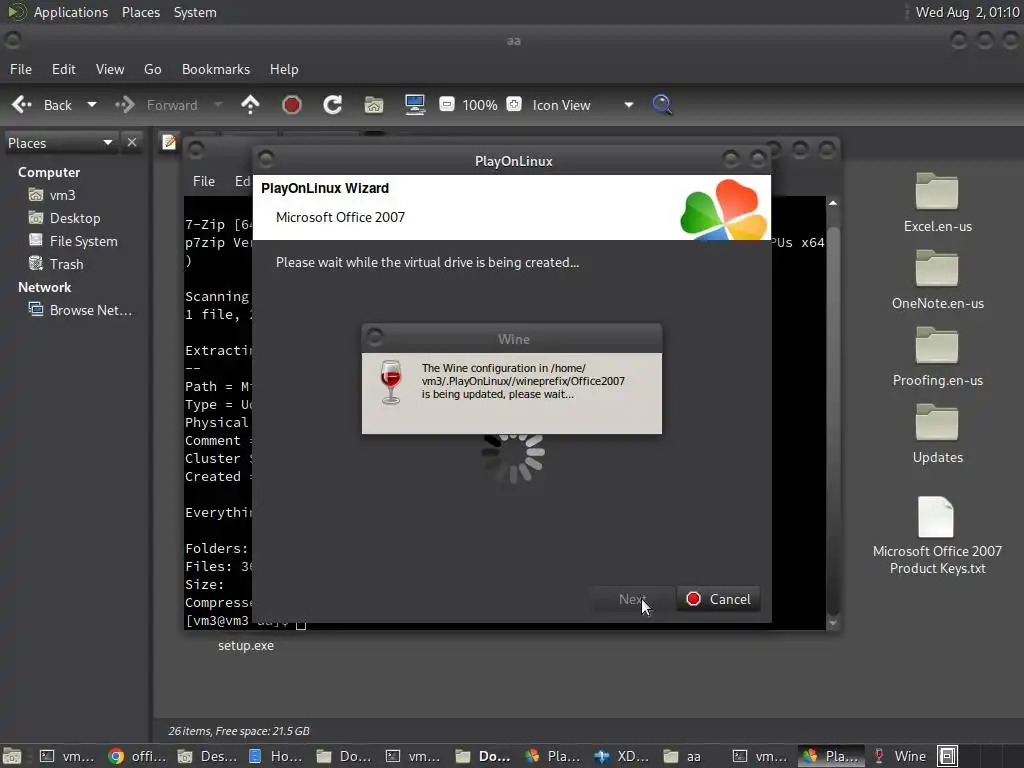Image resolution: width=1024 pixels, height=768 pixels.
Task: Open the System menu in top panel
Action: [195, 12]
